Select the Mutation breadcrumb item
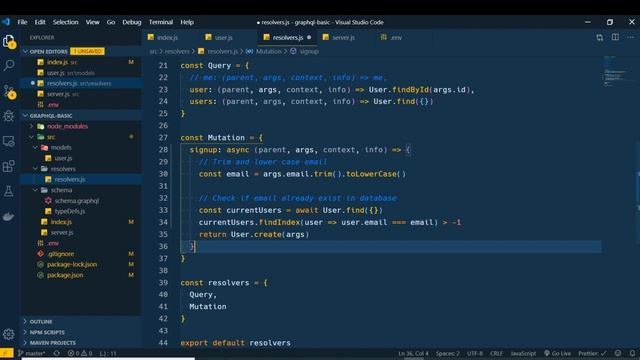Image resolution: width=640 pixels, height=360 pixels. click(269, 51)
